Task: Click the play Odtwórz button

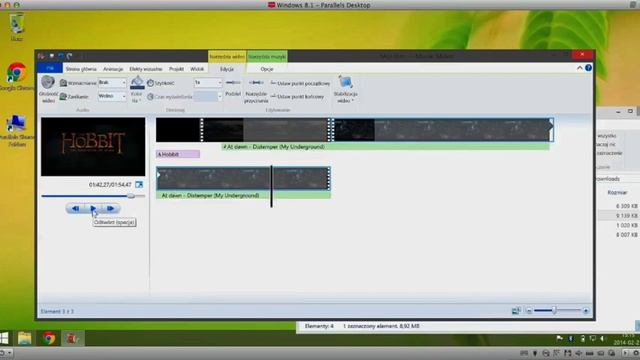Action: pyautogui.click(x=93, y=209)
